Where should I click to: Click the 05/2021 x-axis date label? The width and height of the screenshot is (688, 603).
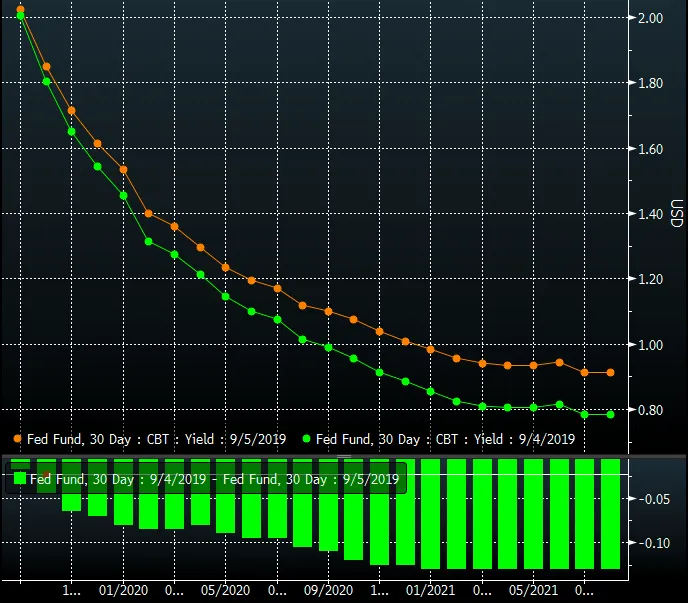point(534,590)
